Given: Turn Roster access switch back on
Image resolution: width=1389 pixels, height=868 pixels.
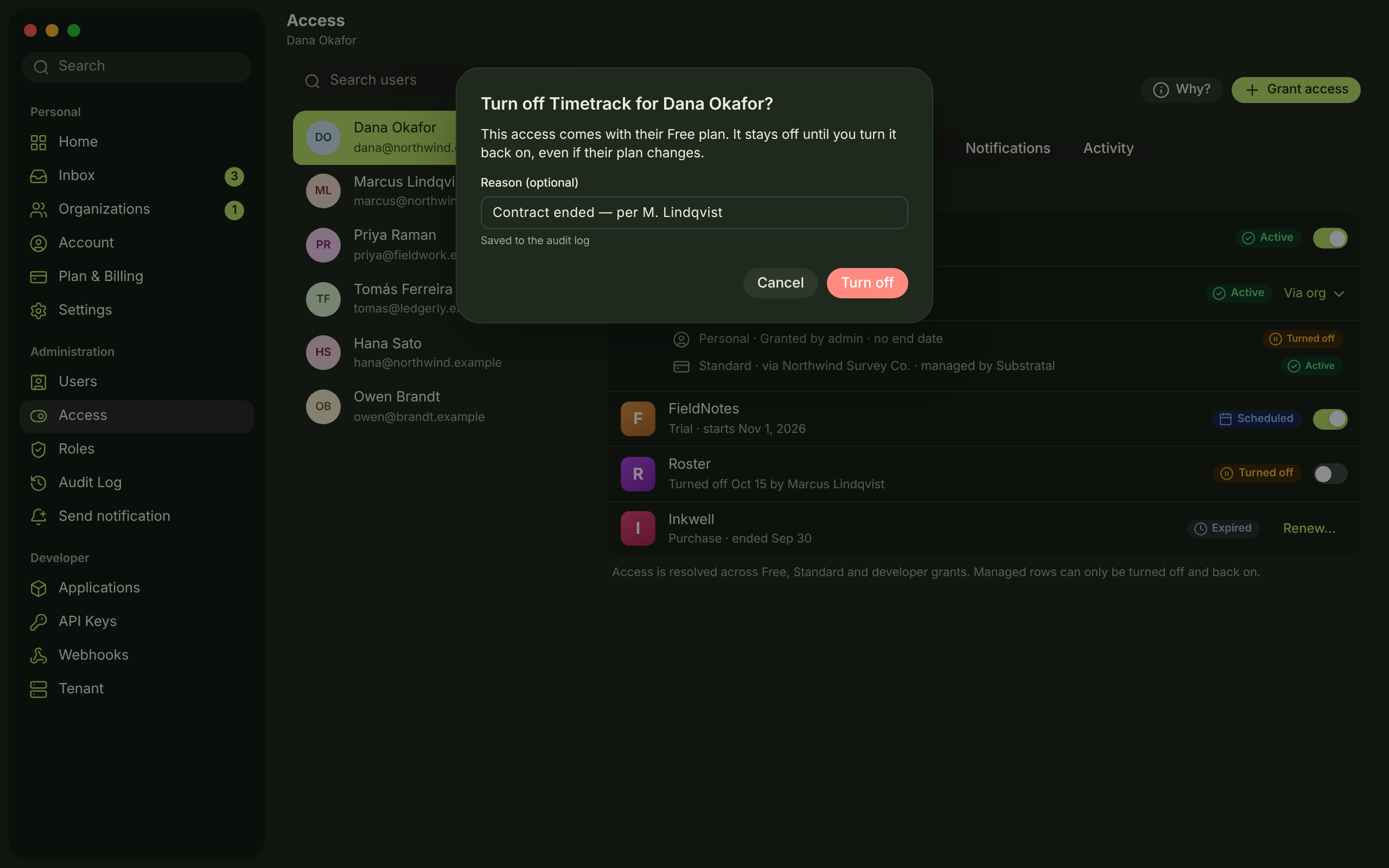Looking at the screenshot, I should click(1330, 474).
